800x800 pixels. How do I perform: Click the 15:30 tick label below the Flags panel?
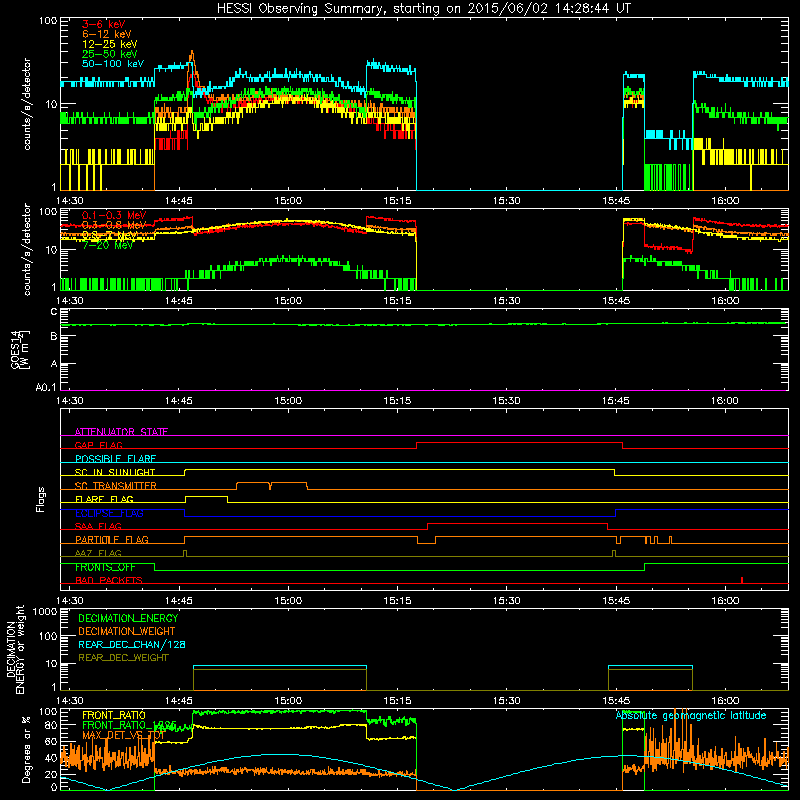coord(507,600)
